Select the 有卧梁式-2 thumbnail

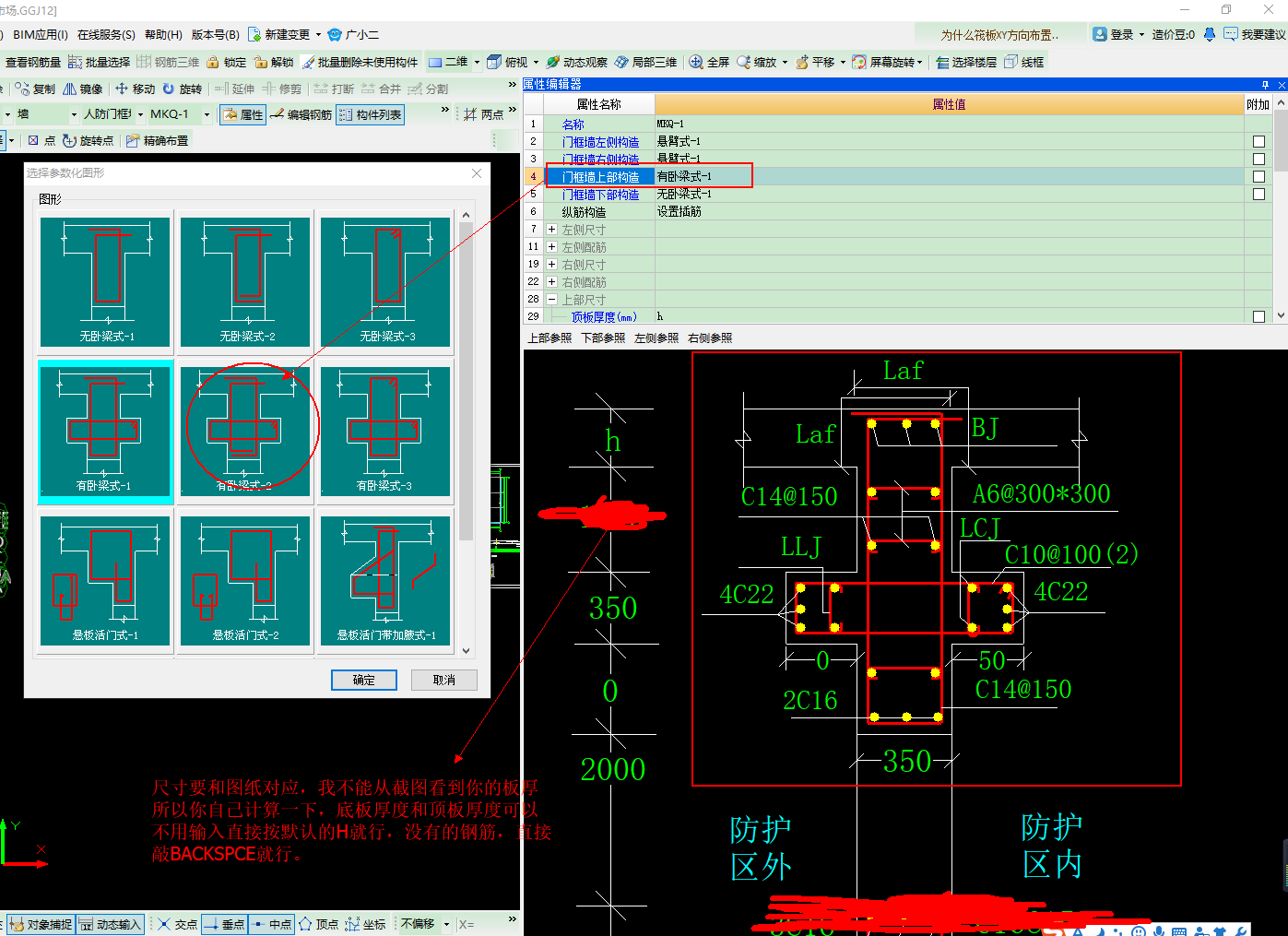(245, 432)
